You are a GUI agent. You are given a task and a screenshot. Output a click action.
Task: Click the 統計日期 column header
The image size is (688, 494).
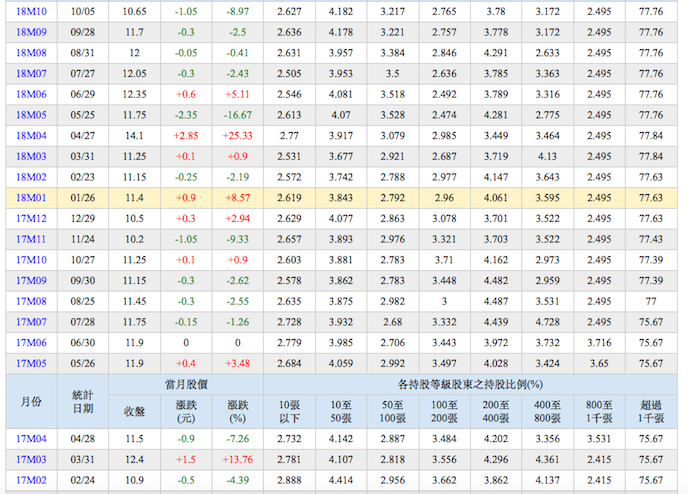click(83, 401)
